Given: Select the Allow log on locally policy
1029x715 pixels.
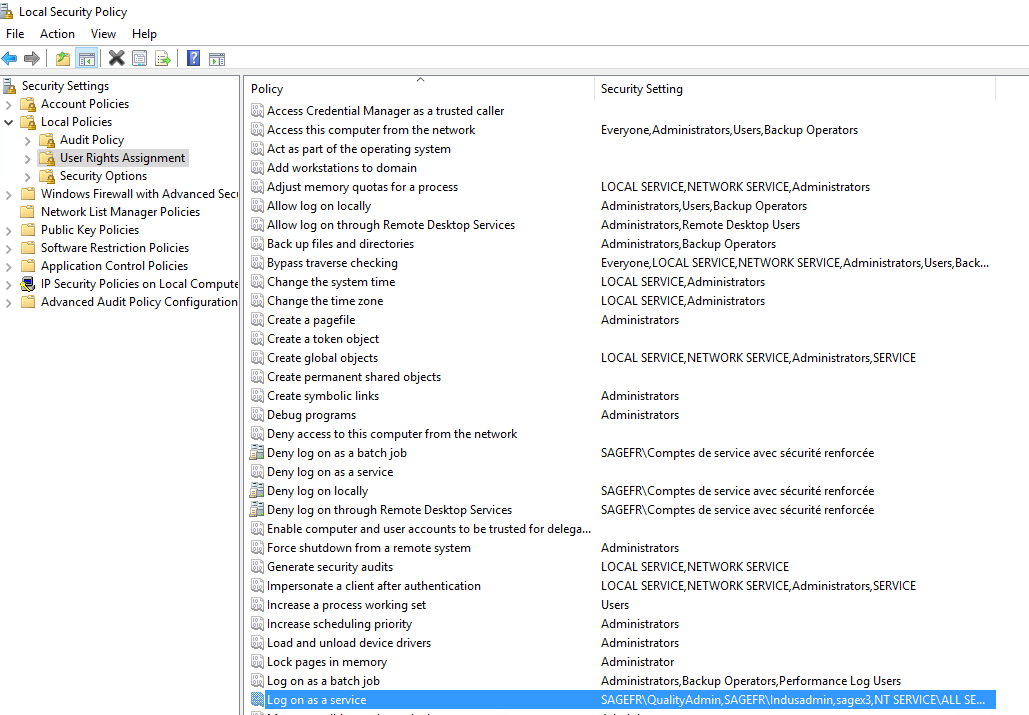Looking at the screenshot, I should click(319, 206).
